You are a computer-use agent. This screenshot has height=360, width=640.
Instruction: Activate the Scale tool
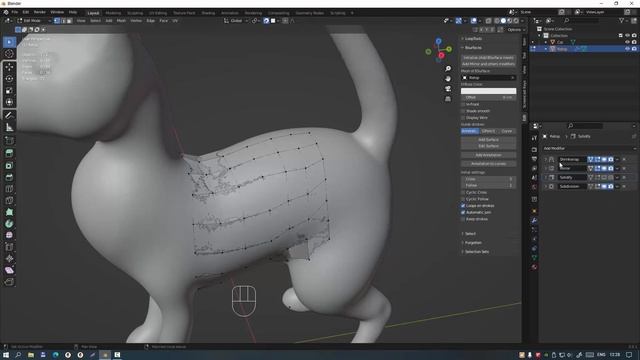[x=9, y=91]
